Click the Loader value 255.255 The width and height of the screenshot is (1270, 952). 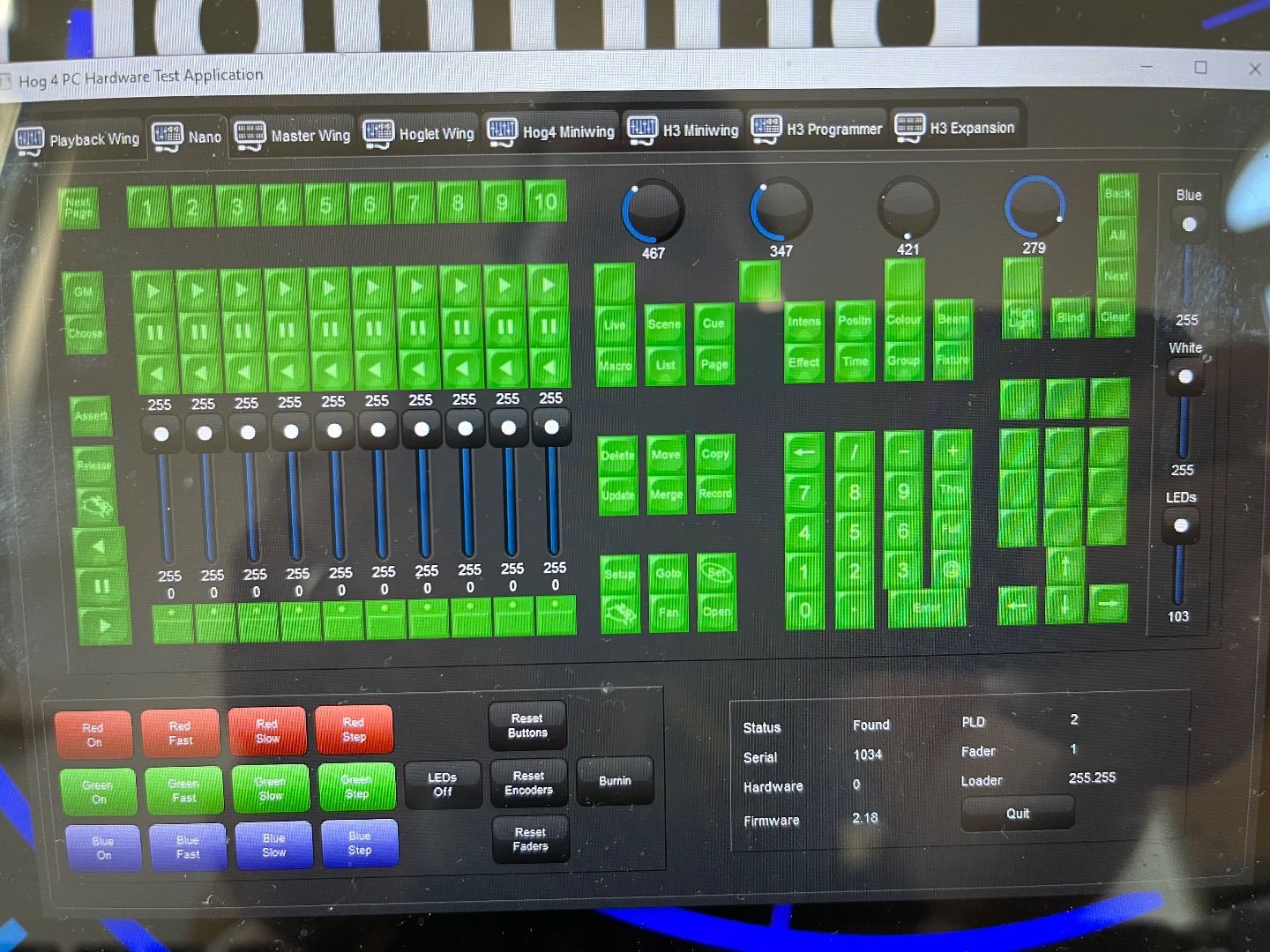[x=1092, y=777]
